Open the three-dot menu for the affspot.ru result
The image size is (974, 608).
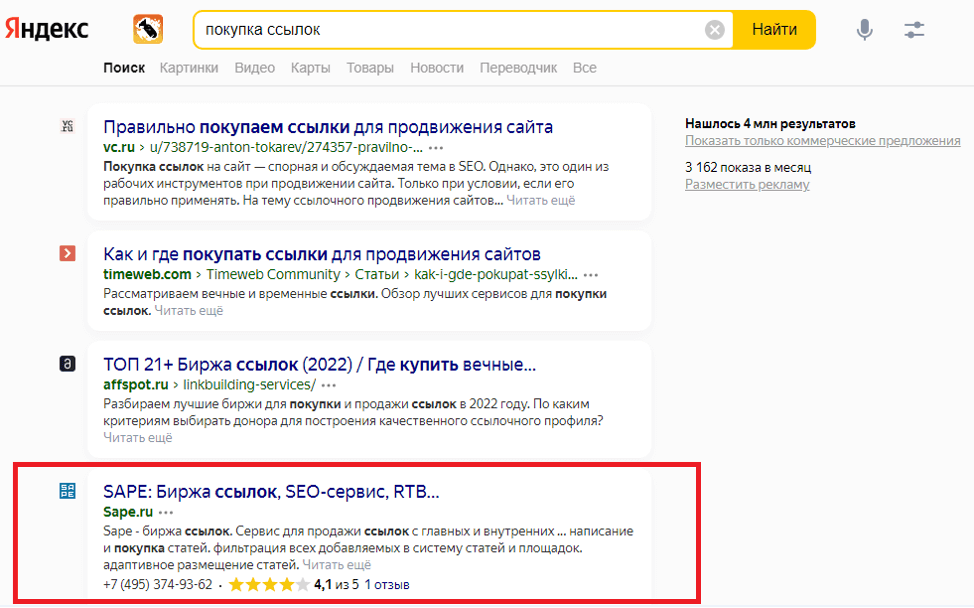pos(329,385)
